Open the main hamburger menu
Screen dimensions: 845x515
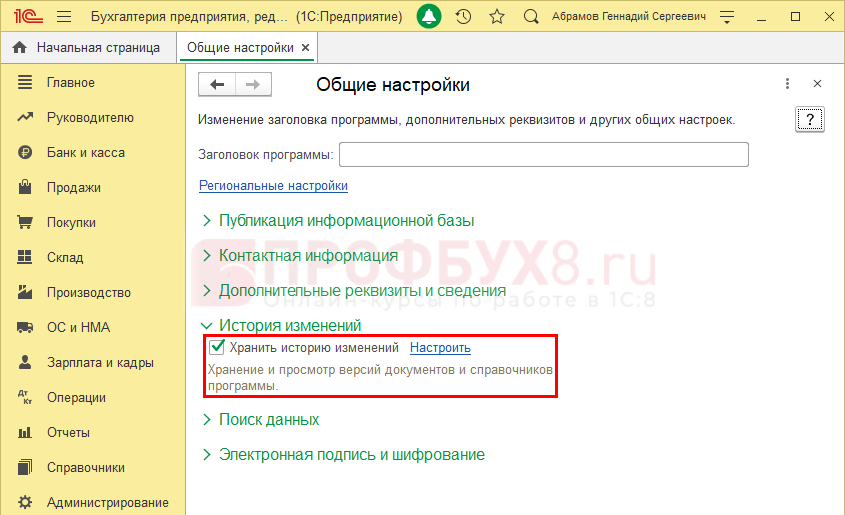click(x=64, y=17)
